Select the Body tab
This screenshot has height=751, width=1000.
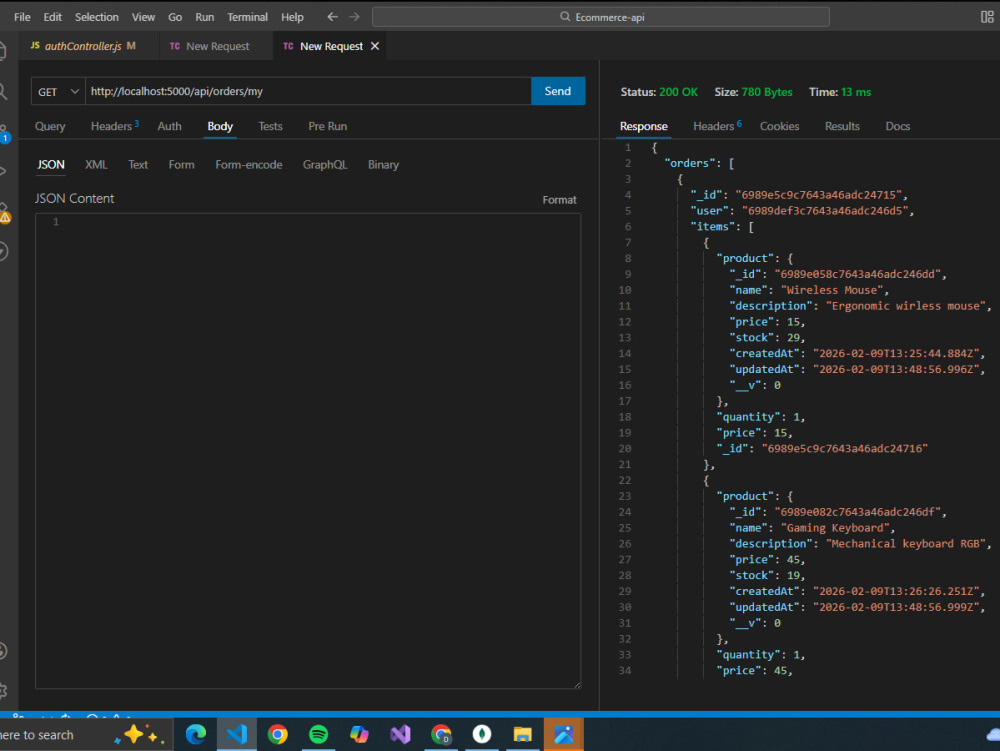coord(220,126)
